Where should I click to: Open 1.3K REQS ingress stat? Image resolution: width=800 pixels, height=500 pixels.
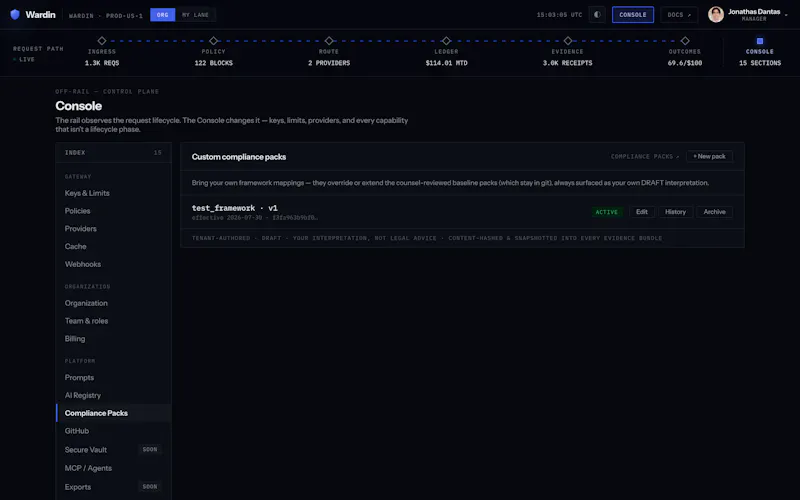coord(102,63)
